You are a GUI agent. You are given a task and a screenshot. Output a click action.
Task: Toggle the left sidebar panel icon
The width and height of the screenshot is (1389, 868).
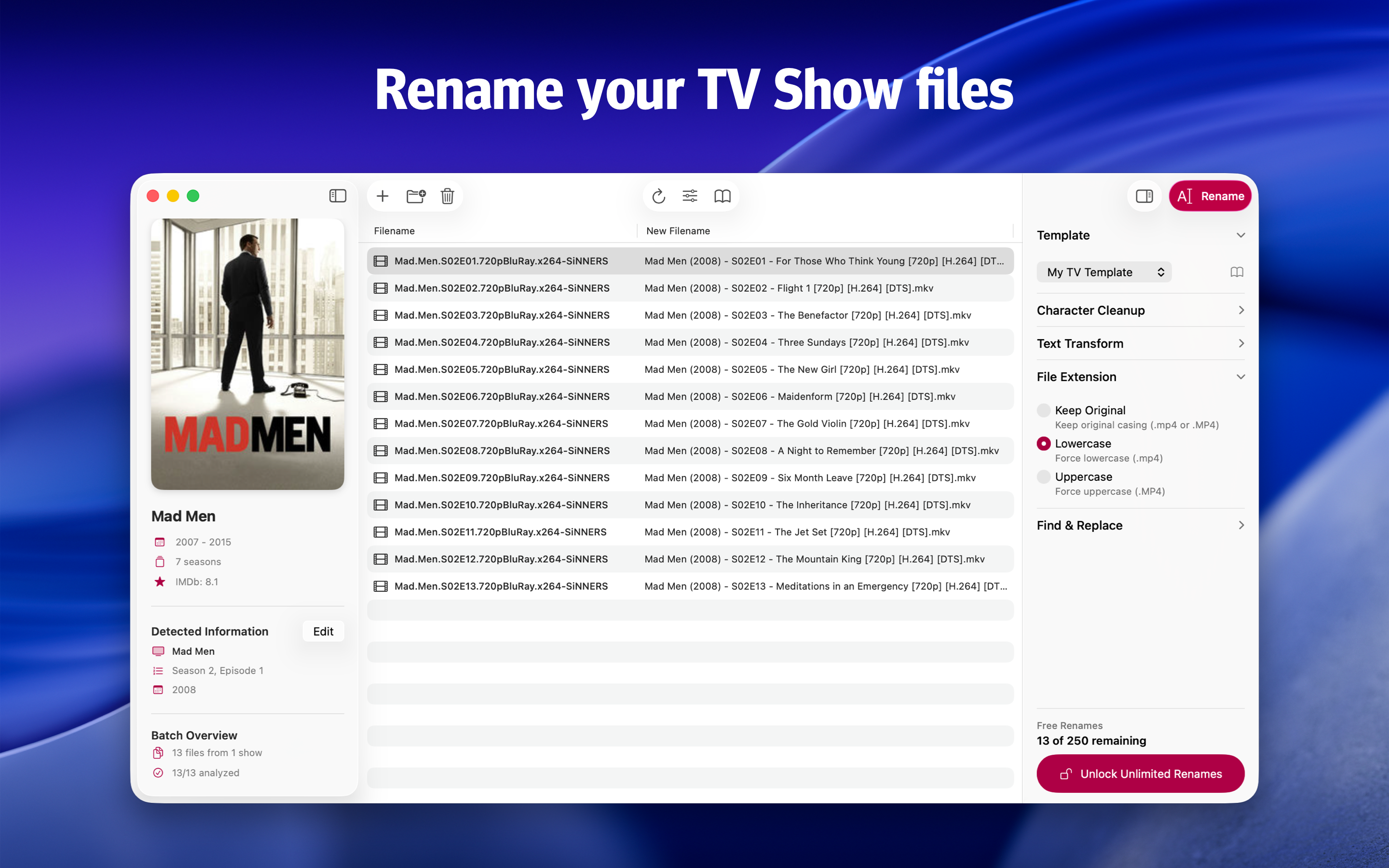point(338,196)
